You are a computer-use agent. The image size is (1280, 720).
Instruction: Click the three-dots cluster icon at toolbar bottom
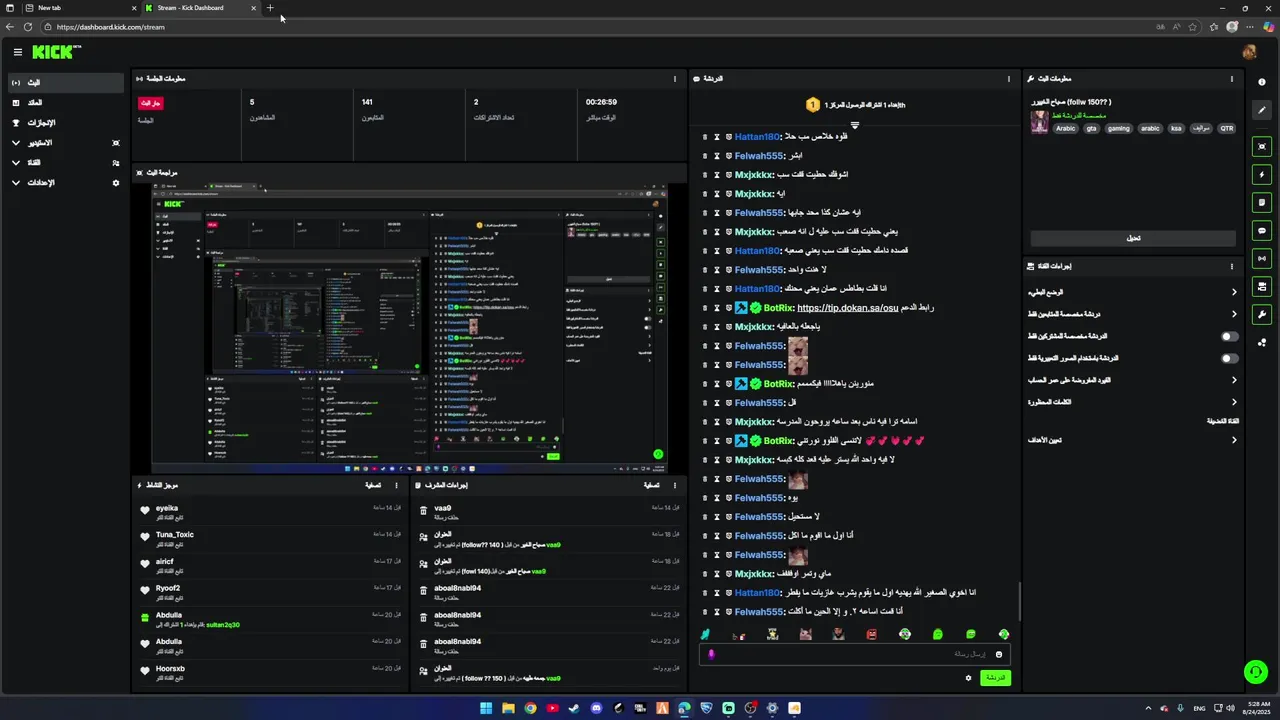pos(1262,342)
